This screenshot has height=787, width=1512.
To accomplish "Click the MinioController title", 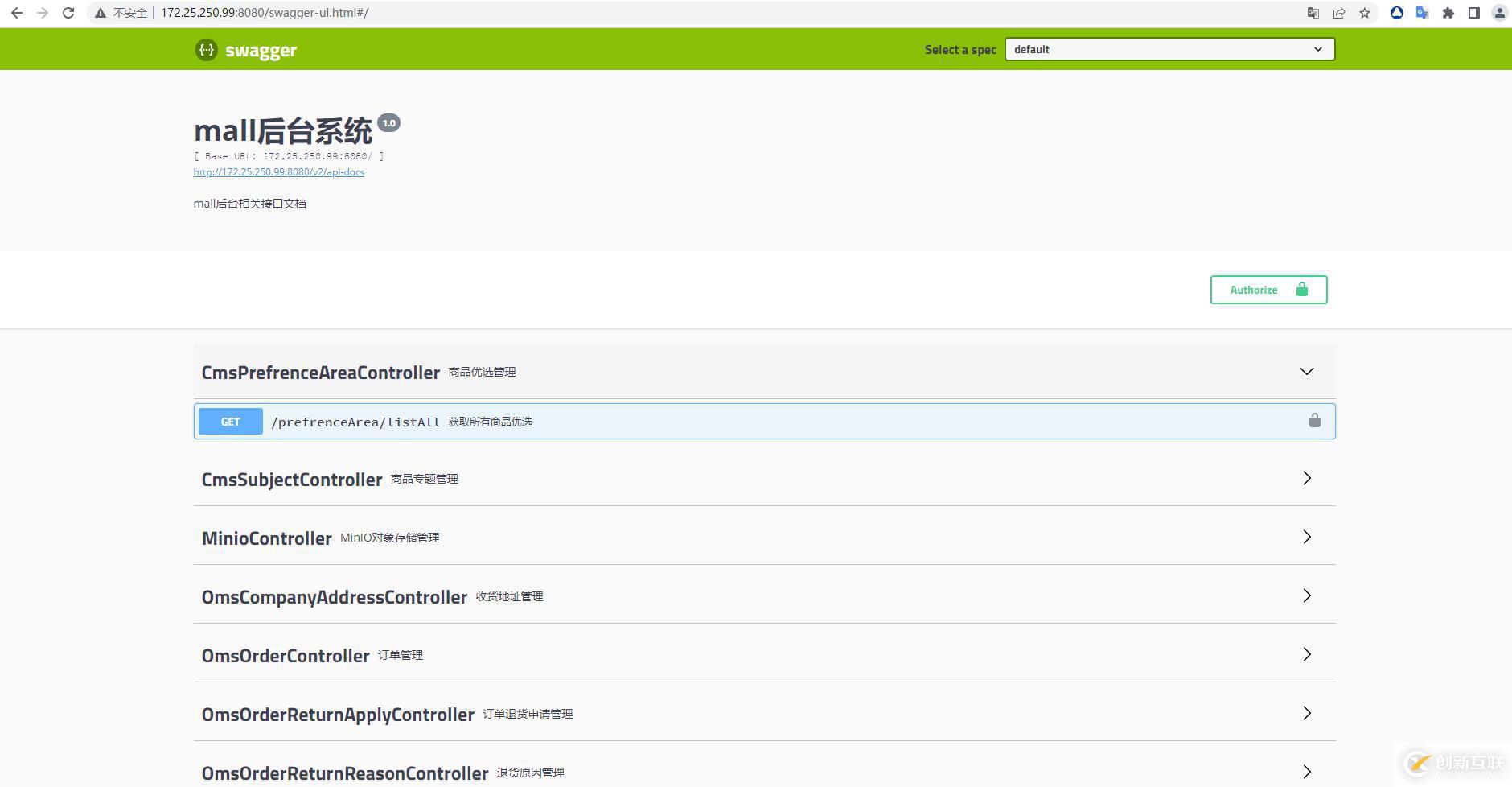I will (x=267, y=538).
